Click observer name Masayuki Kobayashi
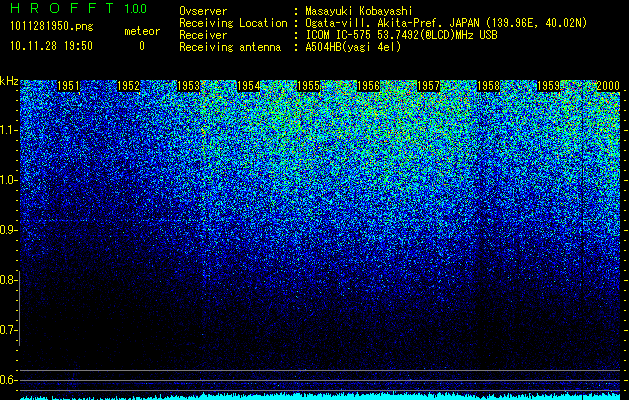The width and height of the screenshot is (629, 400). 359,11
